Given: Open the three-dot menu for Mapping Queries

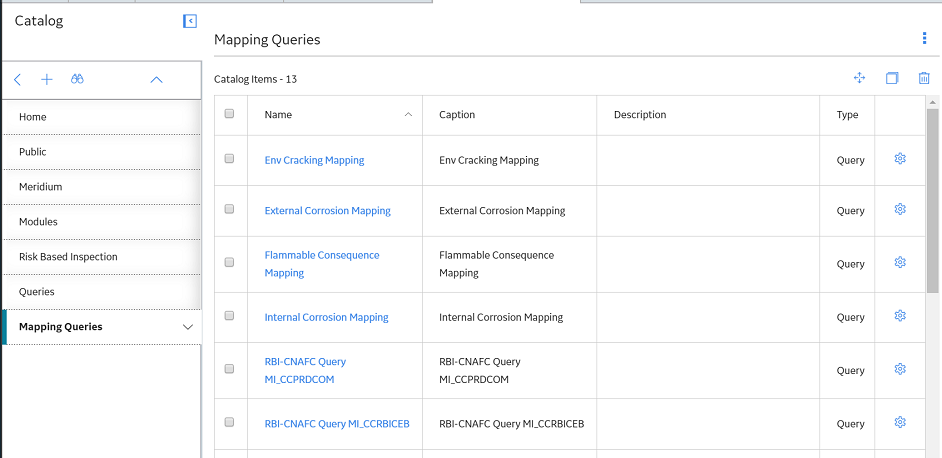Looking at the screenshot, I should [x=924, y=38].
